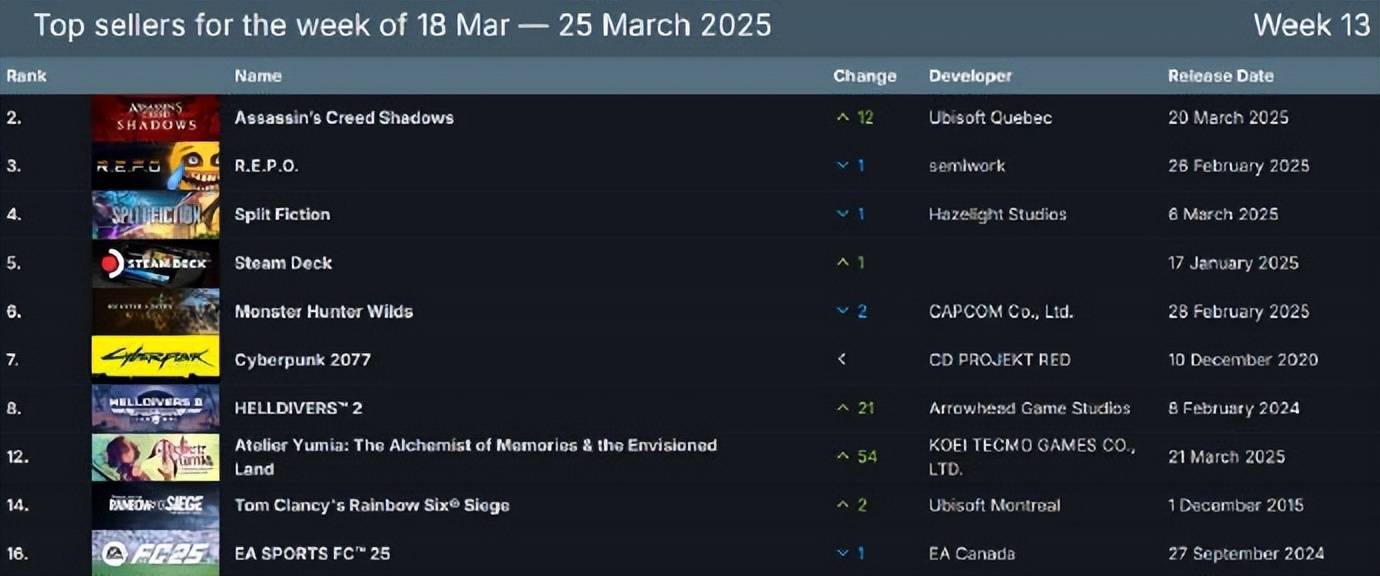
Task: Select the Split Fiction thumbnail image
Action: pos(155,214)
